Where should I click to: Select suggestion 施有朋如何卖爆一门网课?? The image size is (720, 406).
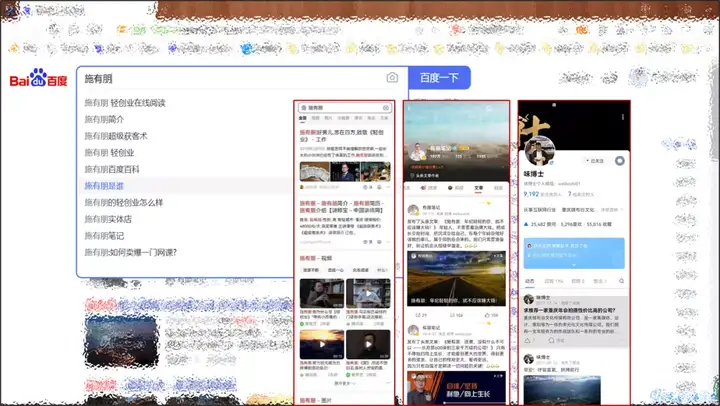click(x=131, y=252)
